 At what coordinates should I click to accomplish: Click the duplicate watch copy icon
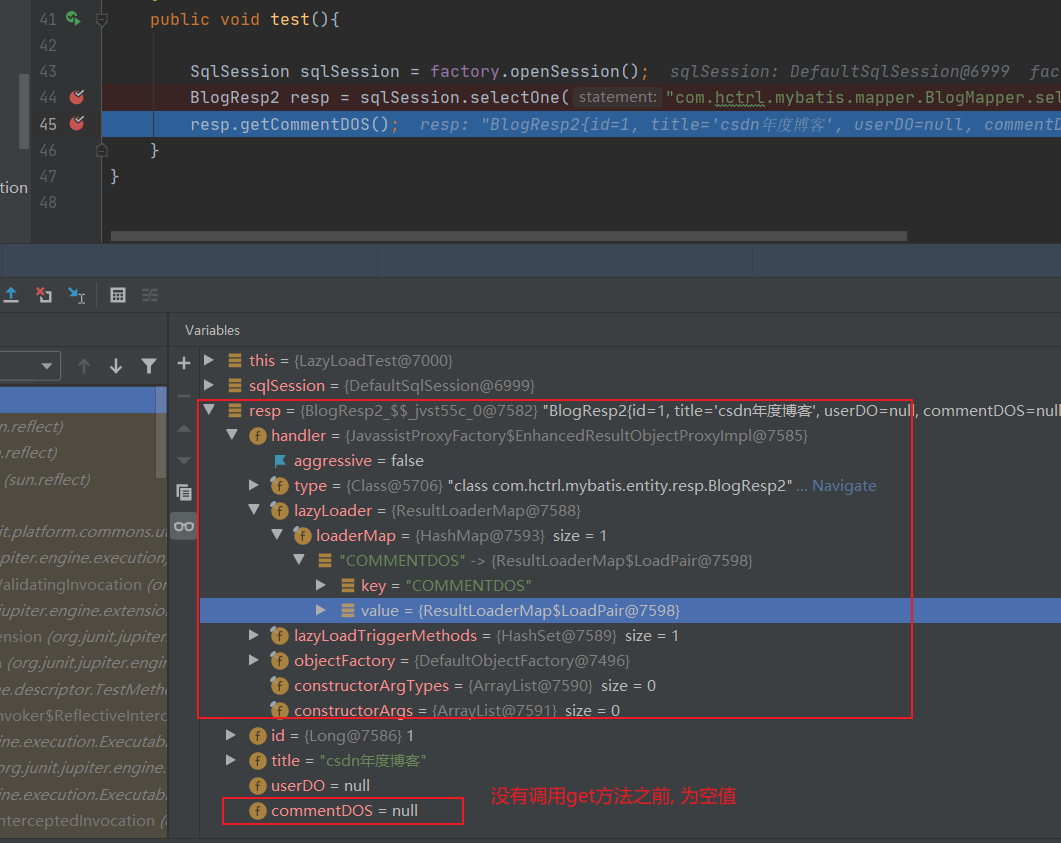(x=183, y=492)
